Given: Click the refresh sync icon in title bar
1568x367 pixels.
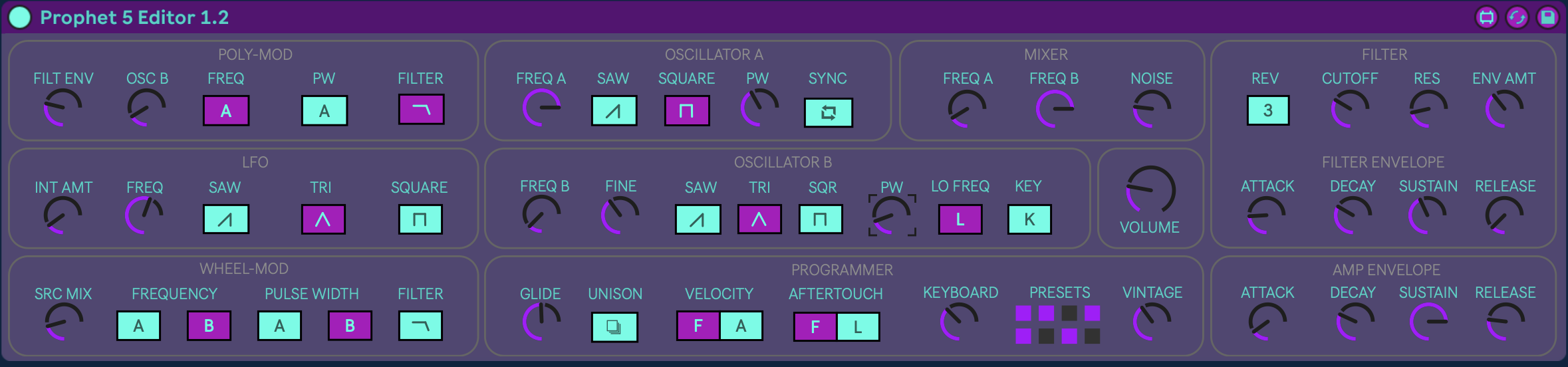Looking at the screenshot, I should tap(1517, 17).
